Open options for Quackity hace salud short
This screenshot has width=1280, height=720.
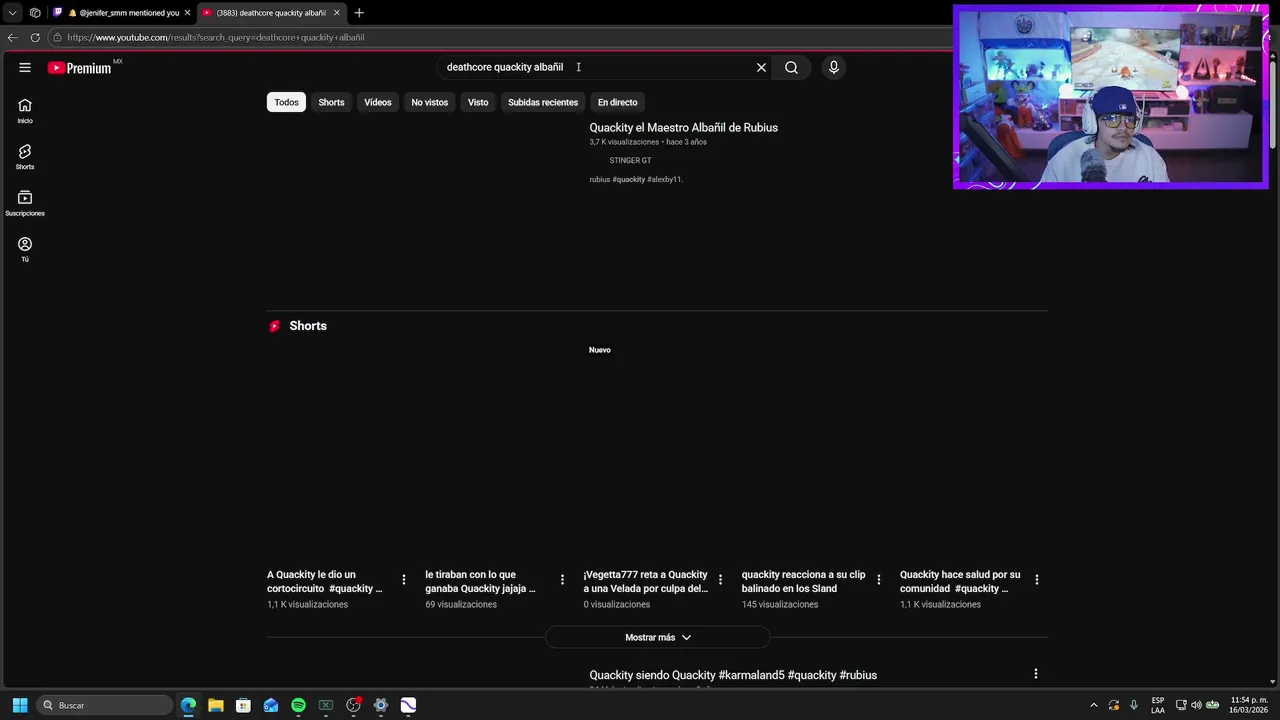[x=1037, y=579]
